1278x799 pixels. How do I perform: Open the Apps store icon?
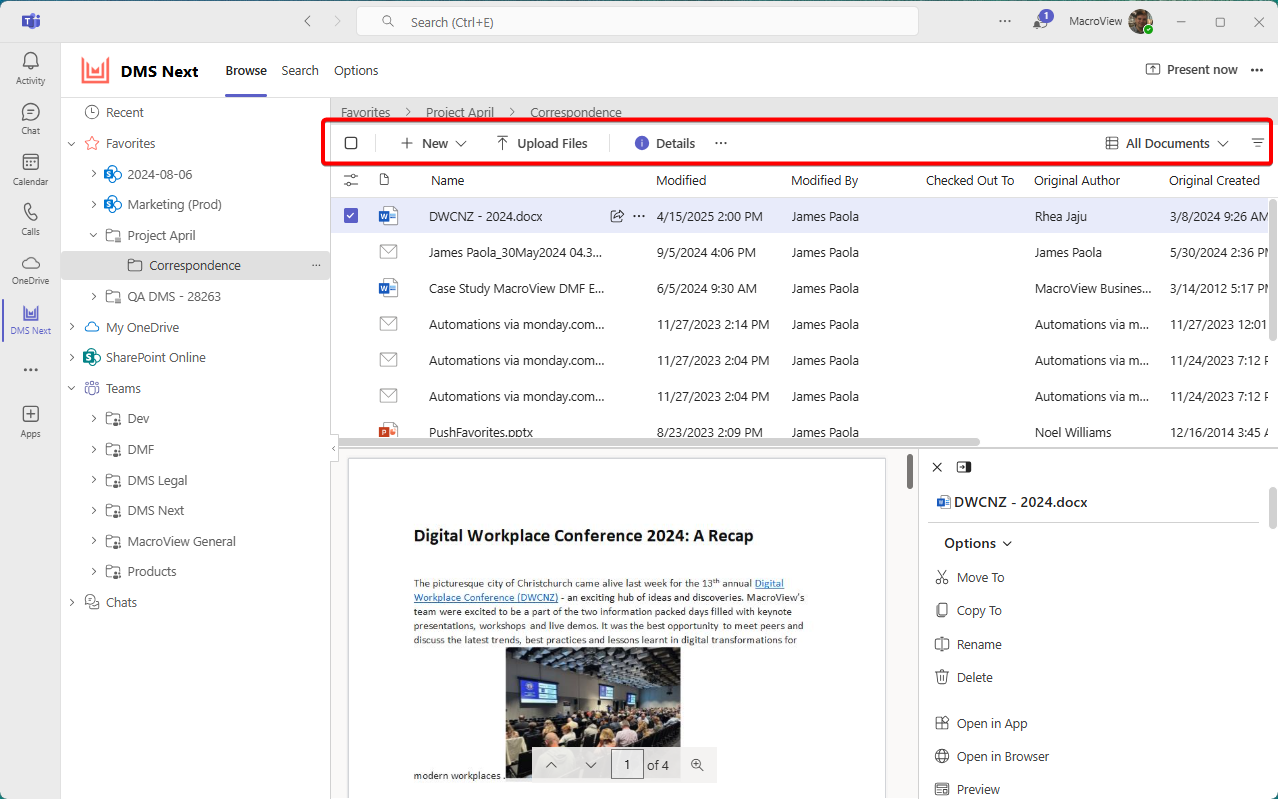[x=30, y=421]
